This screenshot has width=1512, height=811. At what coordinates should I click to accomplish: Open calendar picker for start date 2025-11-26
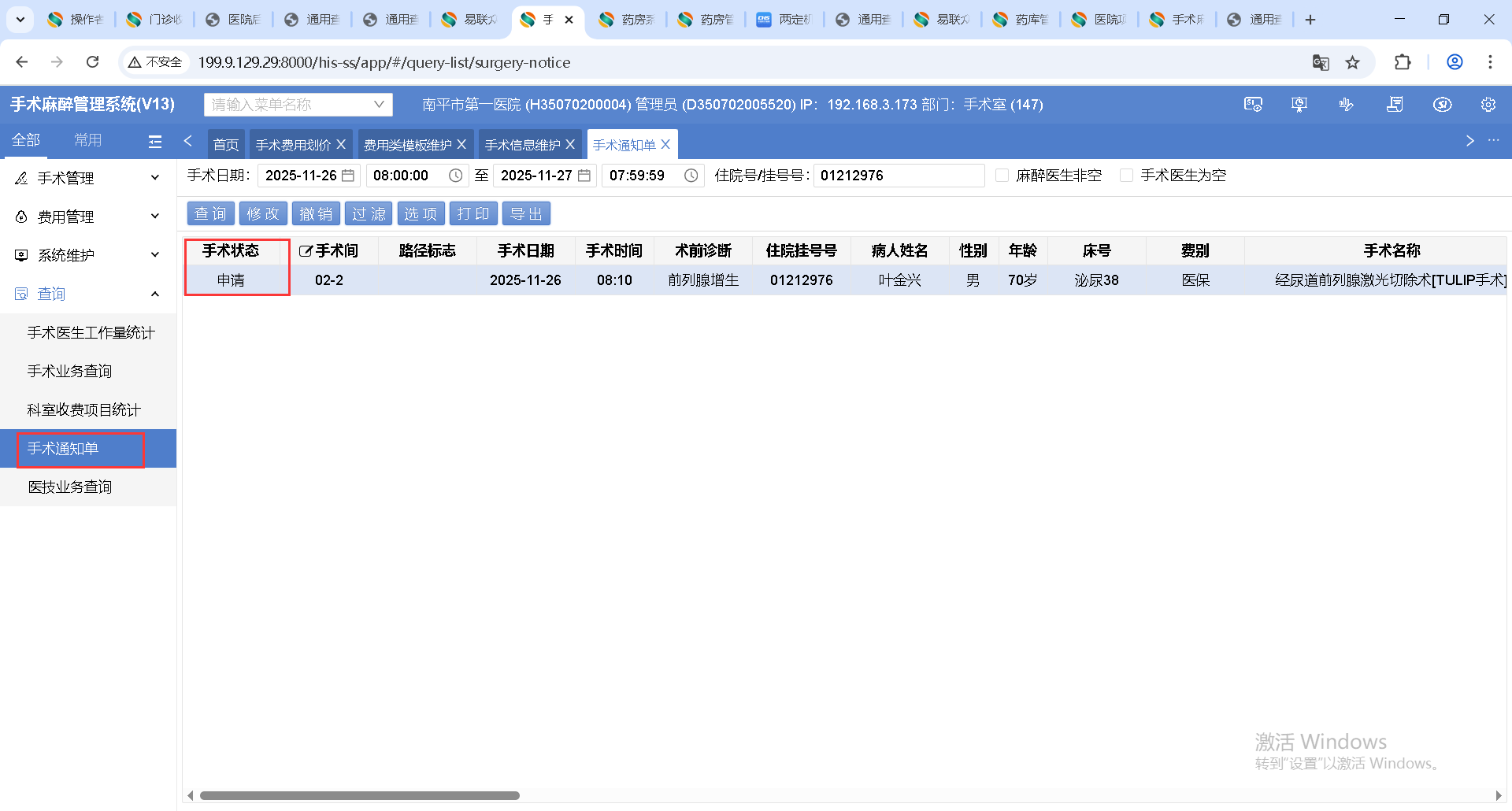[348, 176]
